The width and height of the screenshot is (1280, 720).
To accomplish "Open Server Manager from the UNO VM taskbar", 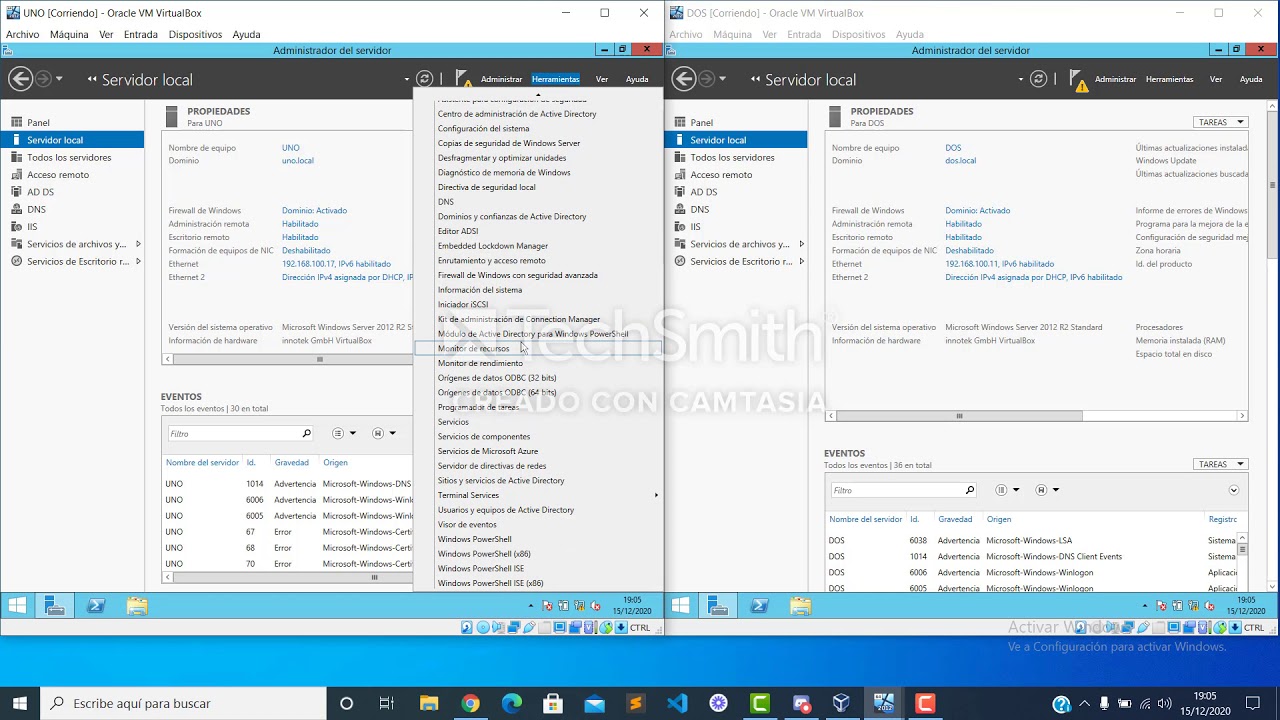I will pos(55,605).
